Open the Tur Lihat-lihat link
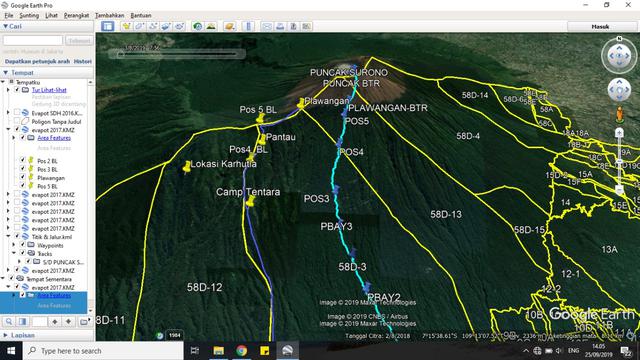The width and height of the screenshot is (640, 360). (49, 90)
